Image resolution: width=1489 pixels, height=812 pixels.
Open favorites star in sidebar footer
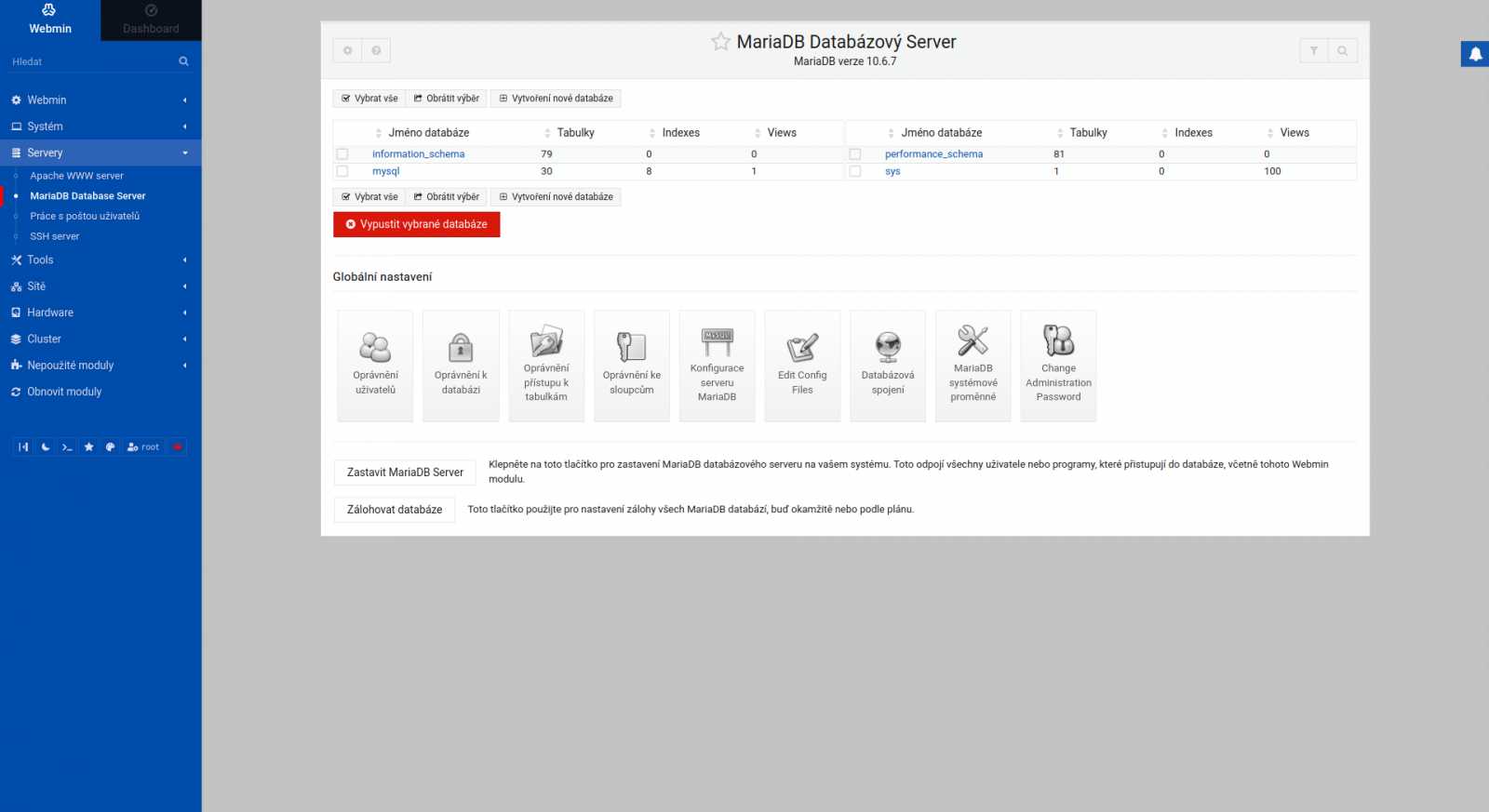(89, 447)
